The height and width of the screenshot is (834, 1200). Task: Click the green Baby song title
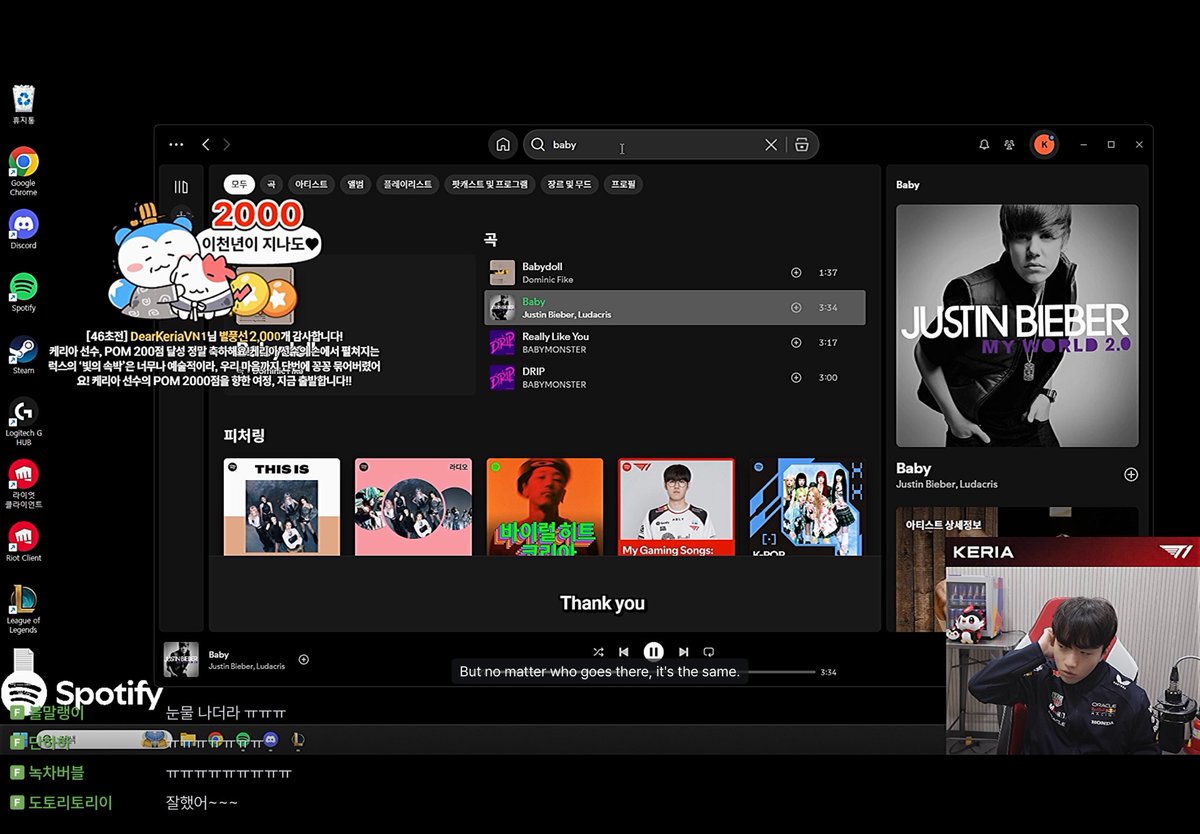click(534, 301)
